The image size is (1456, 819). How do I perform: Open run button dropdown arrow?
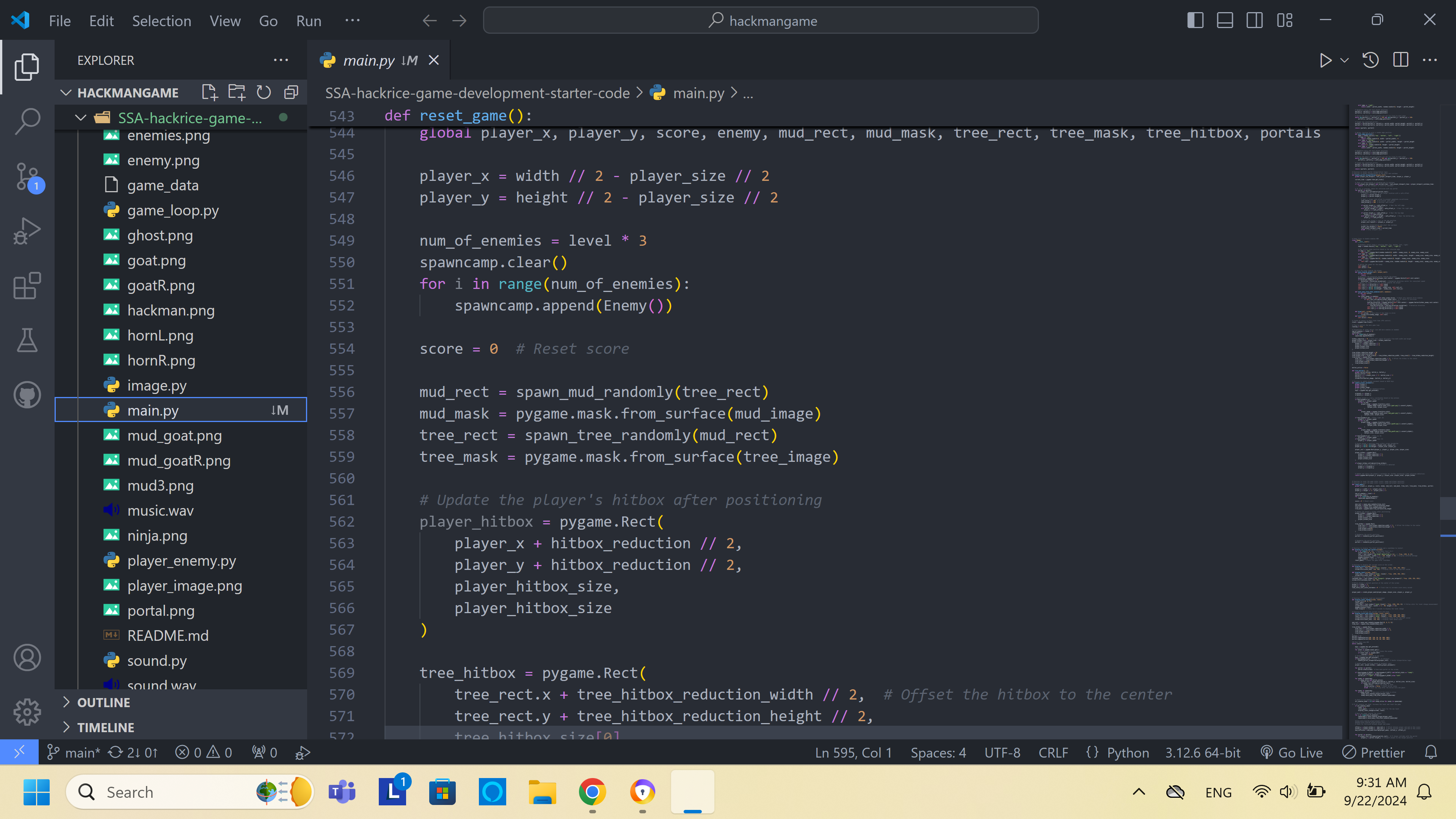pyautogui.click(x=1345, y=60)
